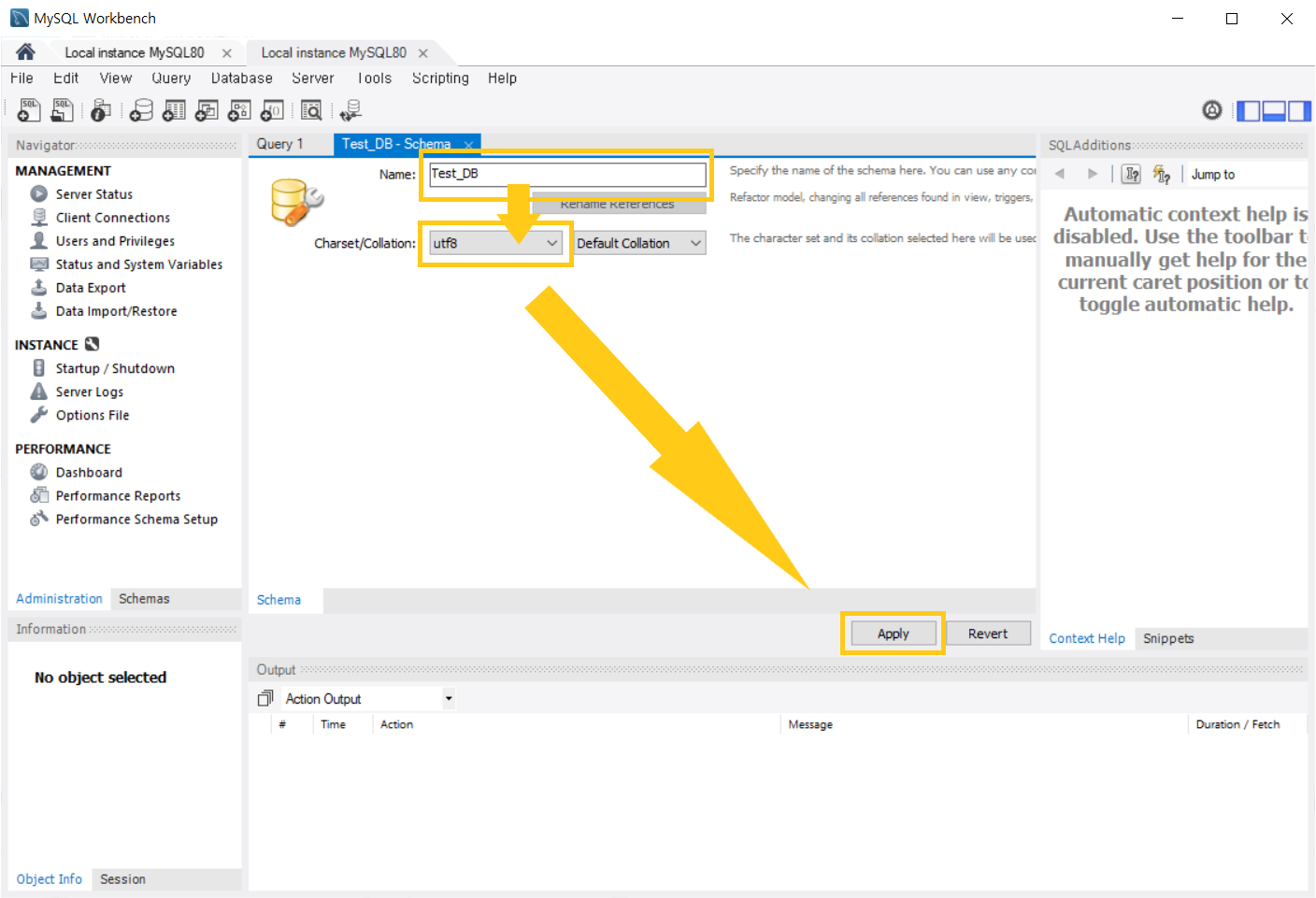
Task: Click the forward arrow in SQL Additions
Action: click(x=1093, y=174)
